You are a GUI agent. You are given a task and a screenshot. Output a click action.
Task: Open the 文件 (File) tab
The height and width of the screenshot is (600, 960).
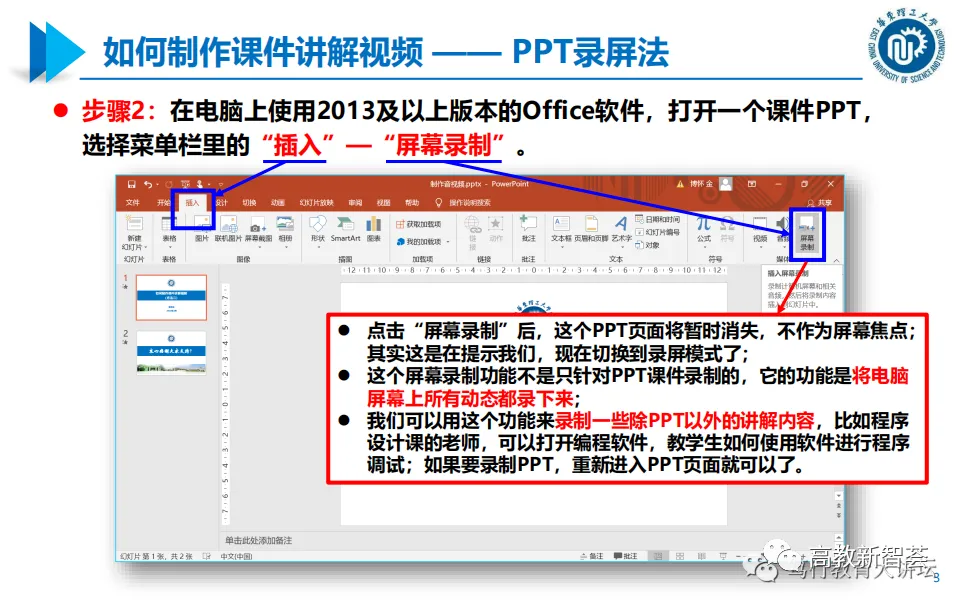point(133,203)
